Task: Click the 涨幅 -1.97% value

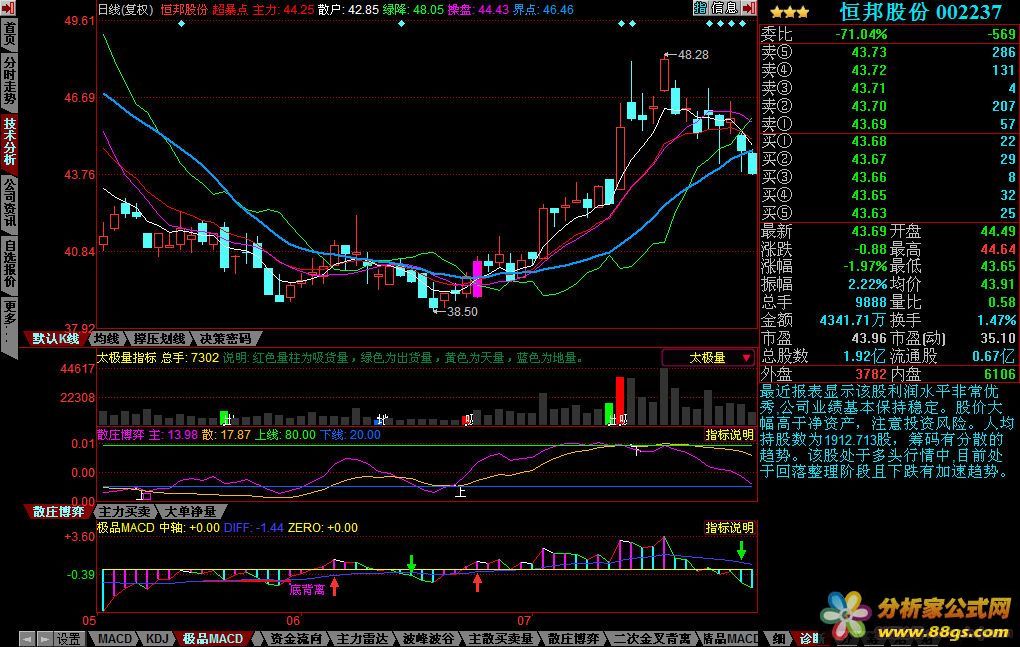Action: [x=865, y=267]
